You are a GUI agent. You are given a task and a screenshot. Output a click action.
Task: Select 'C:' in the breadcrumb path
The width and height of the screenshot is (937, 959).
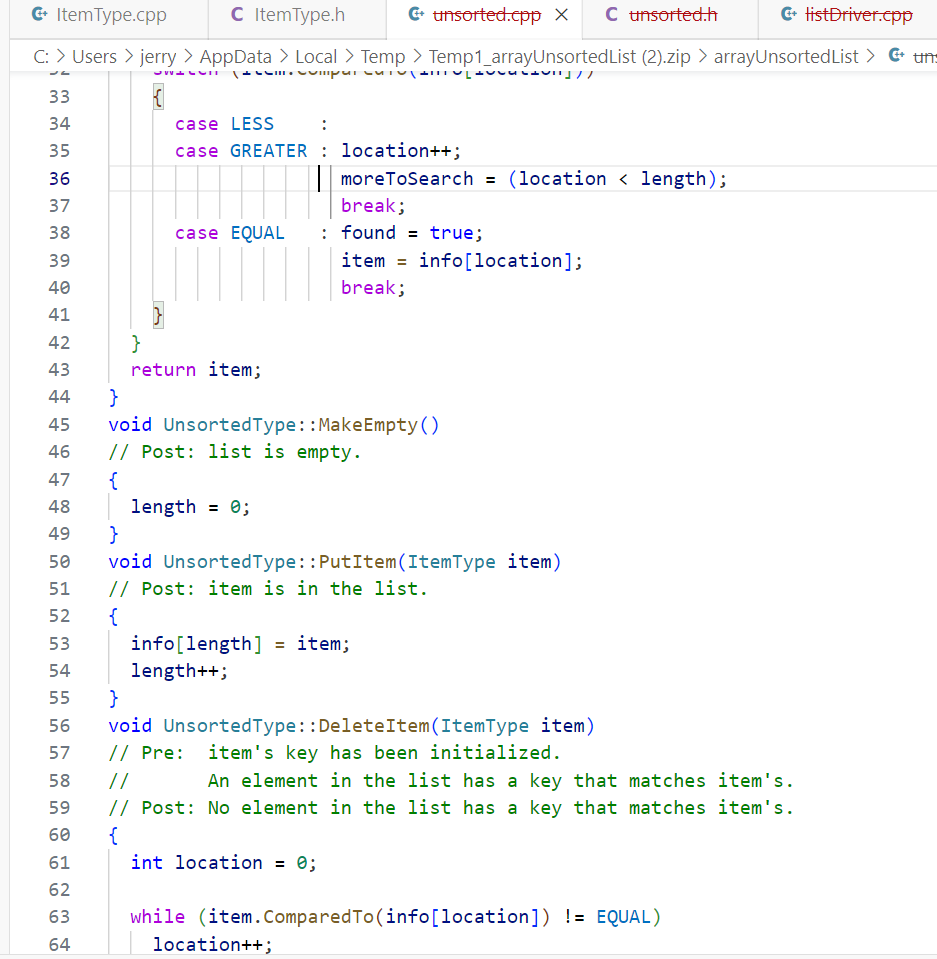41,57
